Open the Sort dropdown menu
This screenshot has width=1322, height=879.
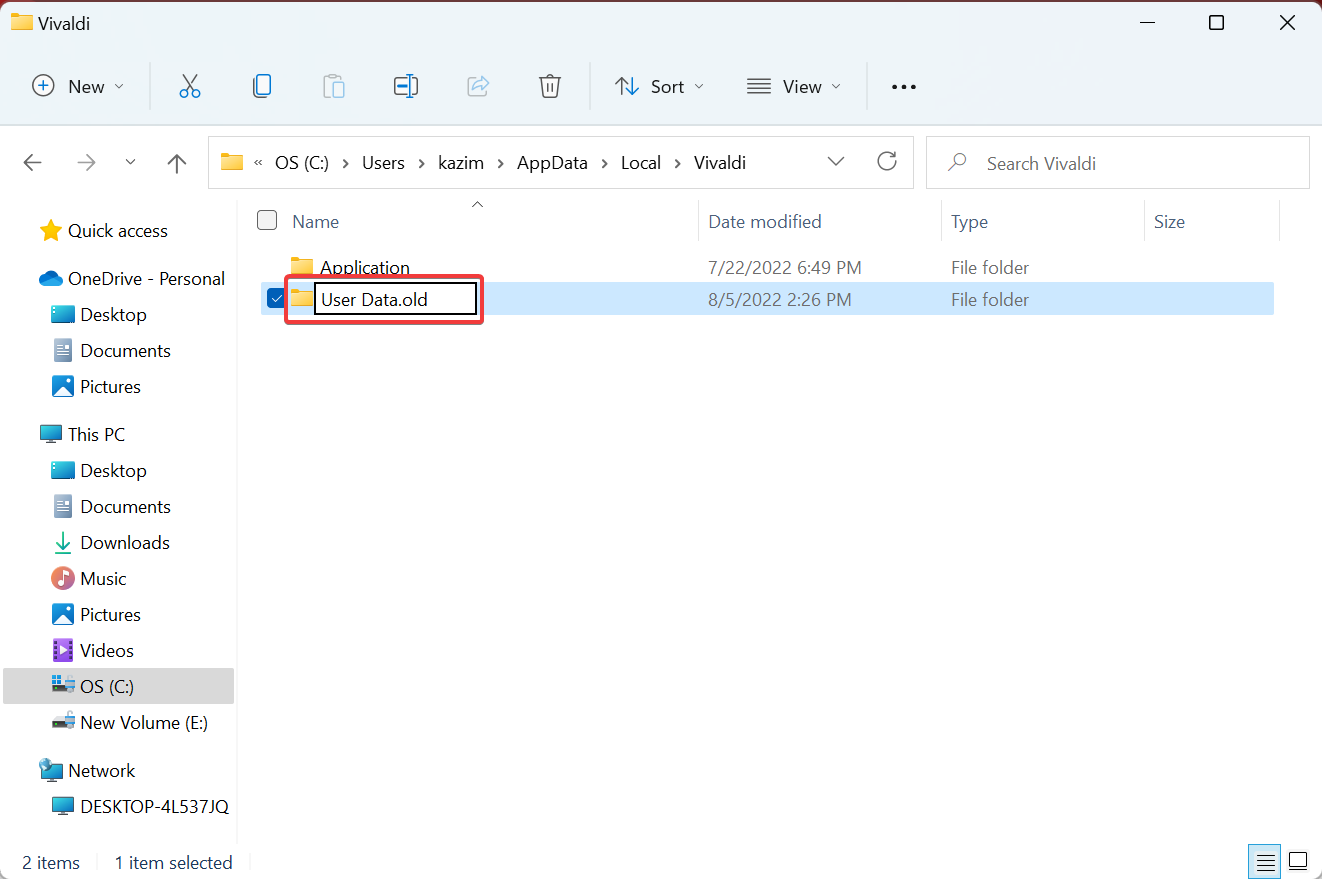(659, 87)
